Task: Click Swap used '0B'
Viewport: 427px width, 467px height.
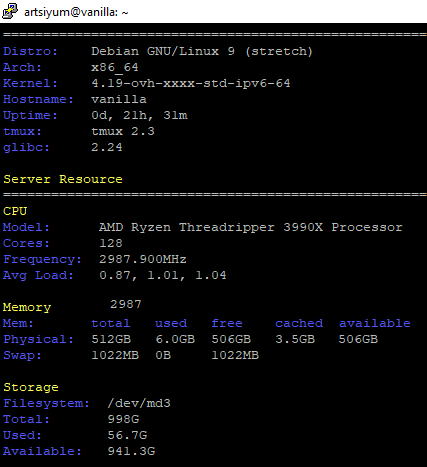Action: [x=163, y=355]
